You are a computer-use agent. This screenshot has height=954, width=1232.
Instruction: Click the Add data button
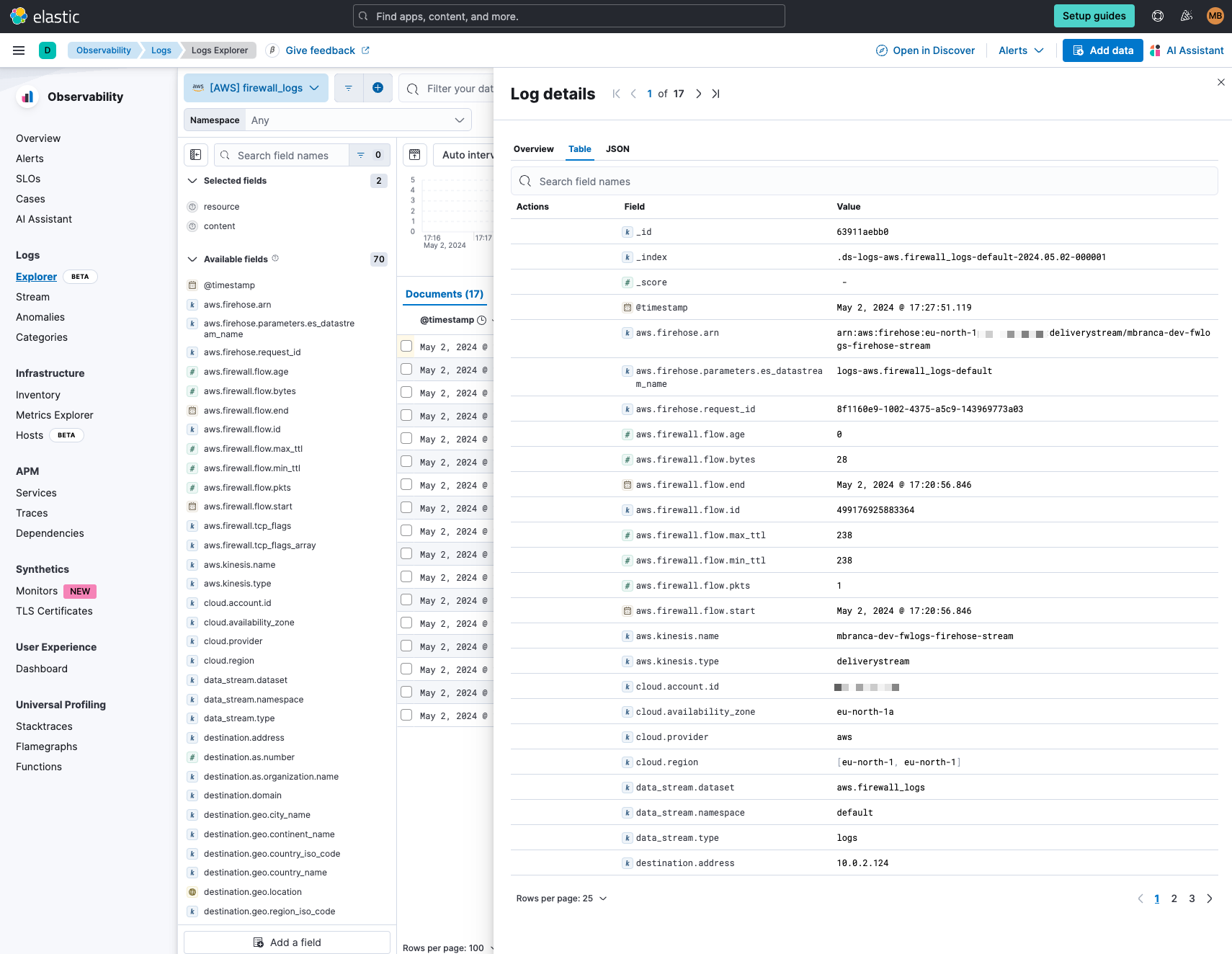click(1102, 50)
